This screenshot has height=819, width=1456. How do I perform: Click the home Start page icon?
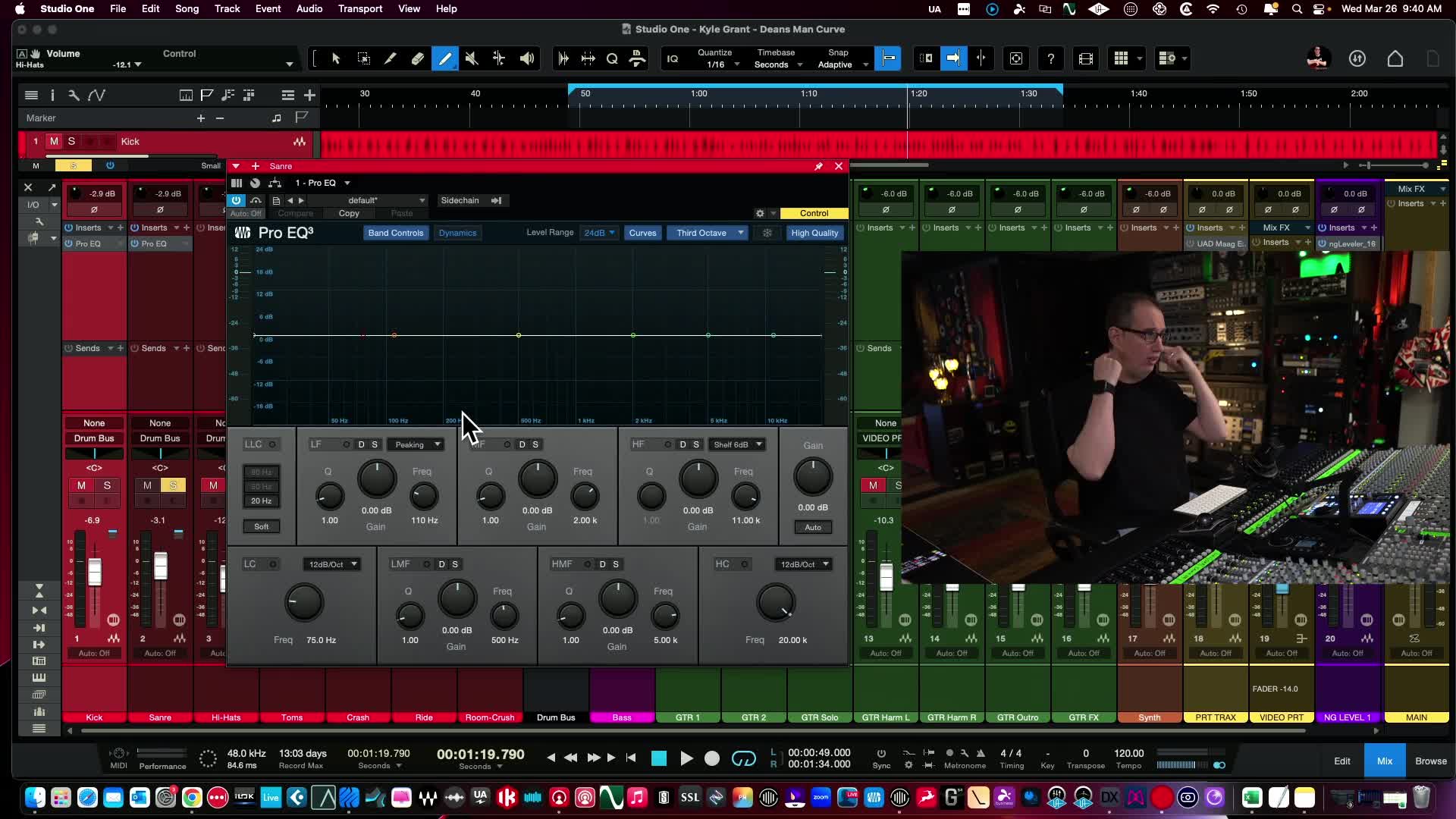(1395, 58)
